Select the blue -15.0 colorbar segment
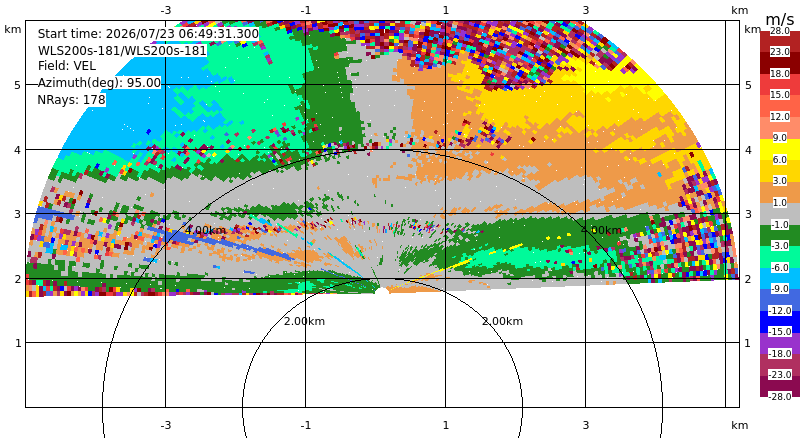This screenshot has height=438, width=800. click(x=780, y=321)
